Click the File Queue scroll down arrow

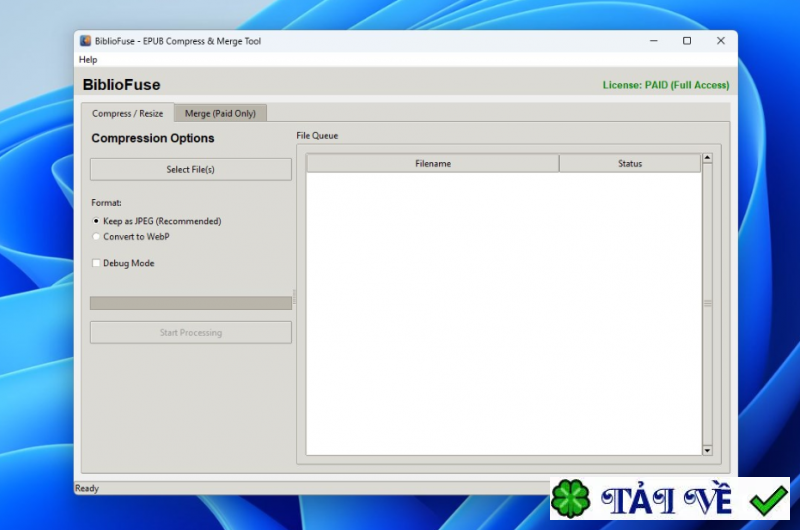tap(707, 450)
